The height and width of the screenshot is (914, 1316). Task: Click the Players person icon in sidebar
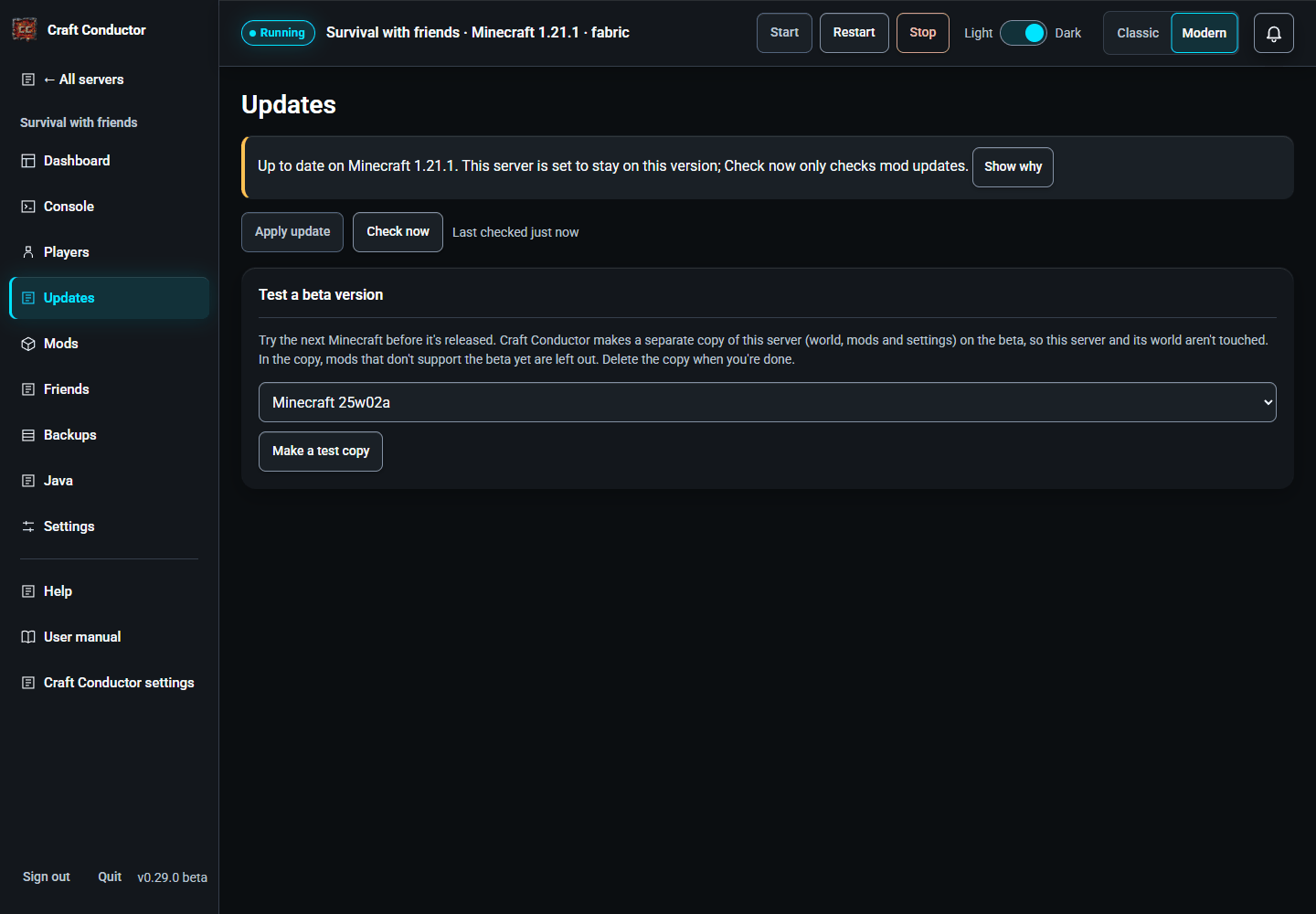28,252
